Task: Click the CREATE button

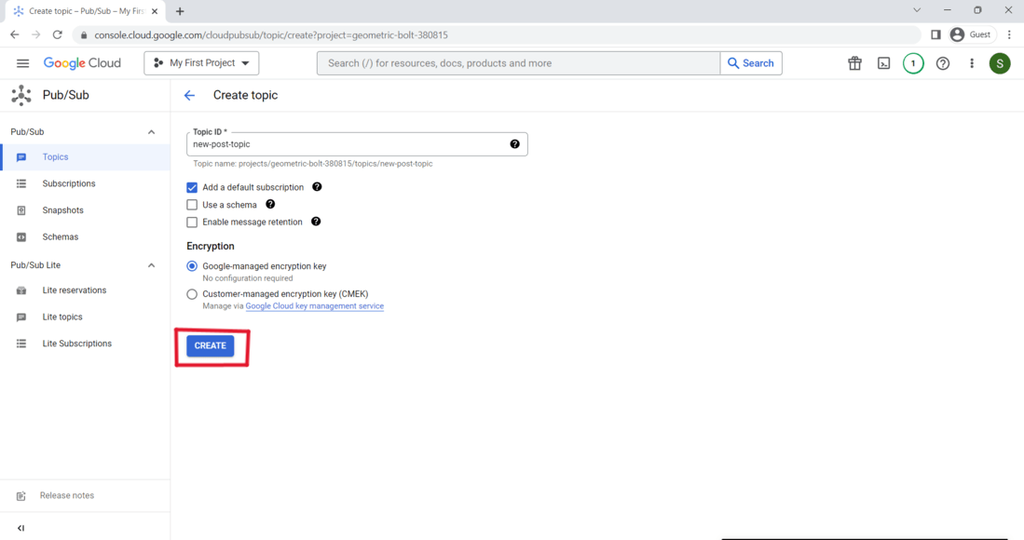Action: click(x=210, y=346)
